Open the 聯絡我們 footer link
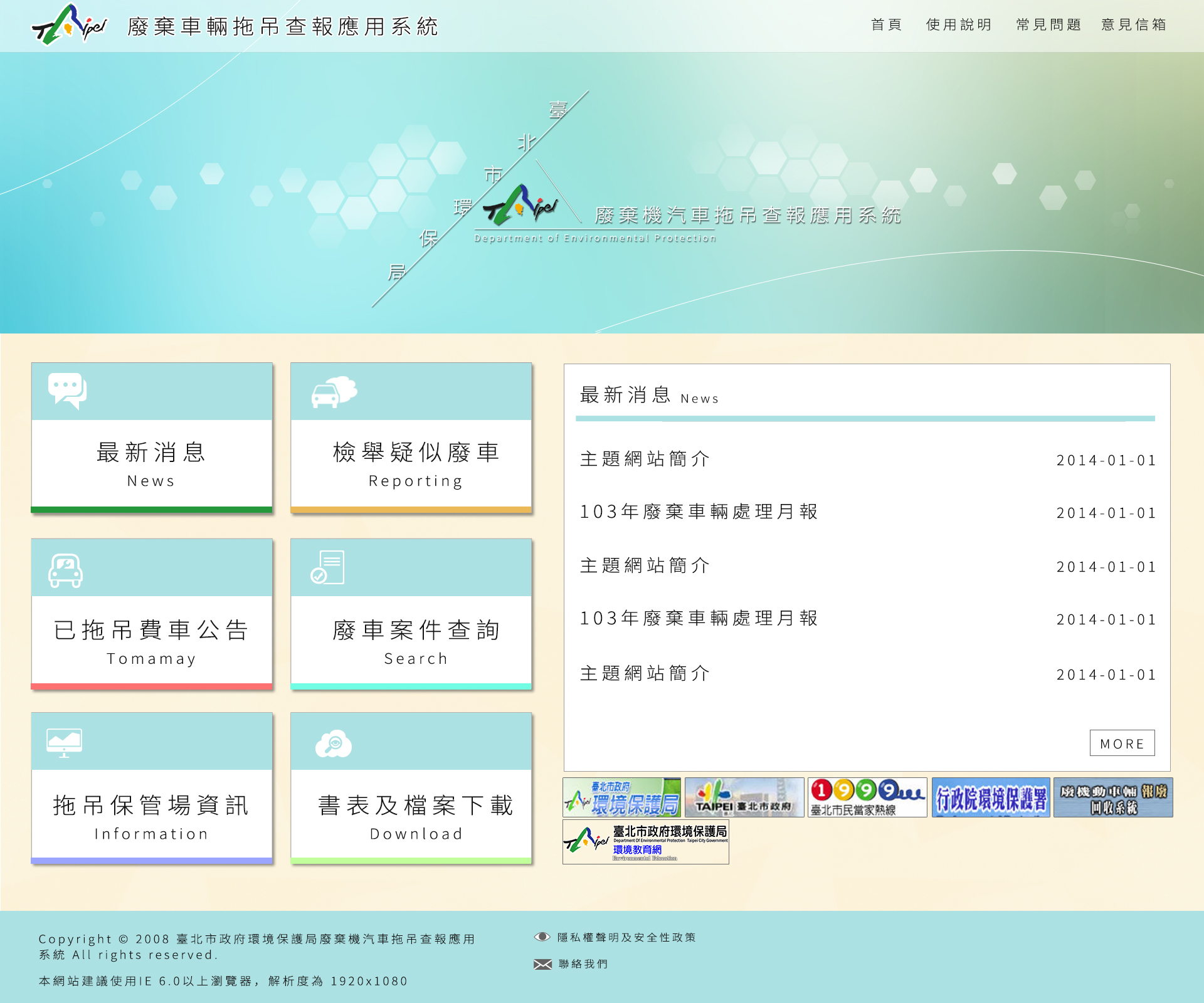The width and height of the screenshot is (1204, 1003). pos(583,964)
